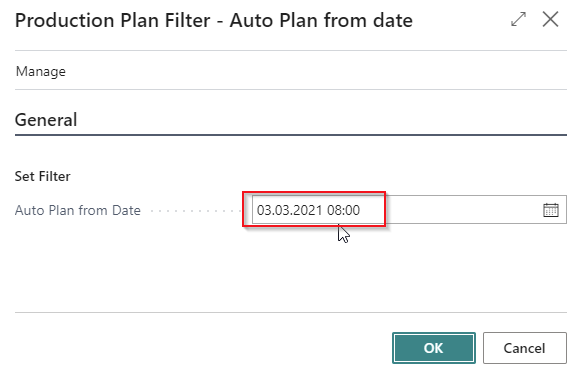Pick a date via the calendar icon
The image size is (587, 382).
[x=551, y=210]
